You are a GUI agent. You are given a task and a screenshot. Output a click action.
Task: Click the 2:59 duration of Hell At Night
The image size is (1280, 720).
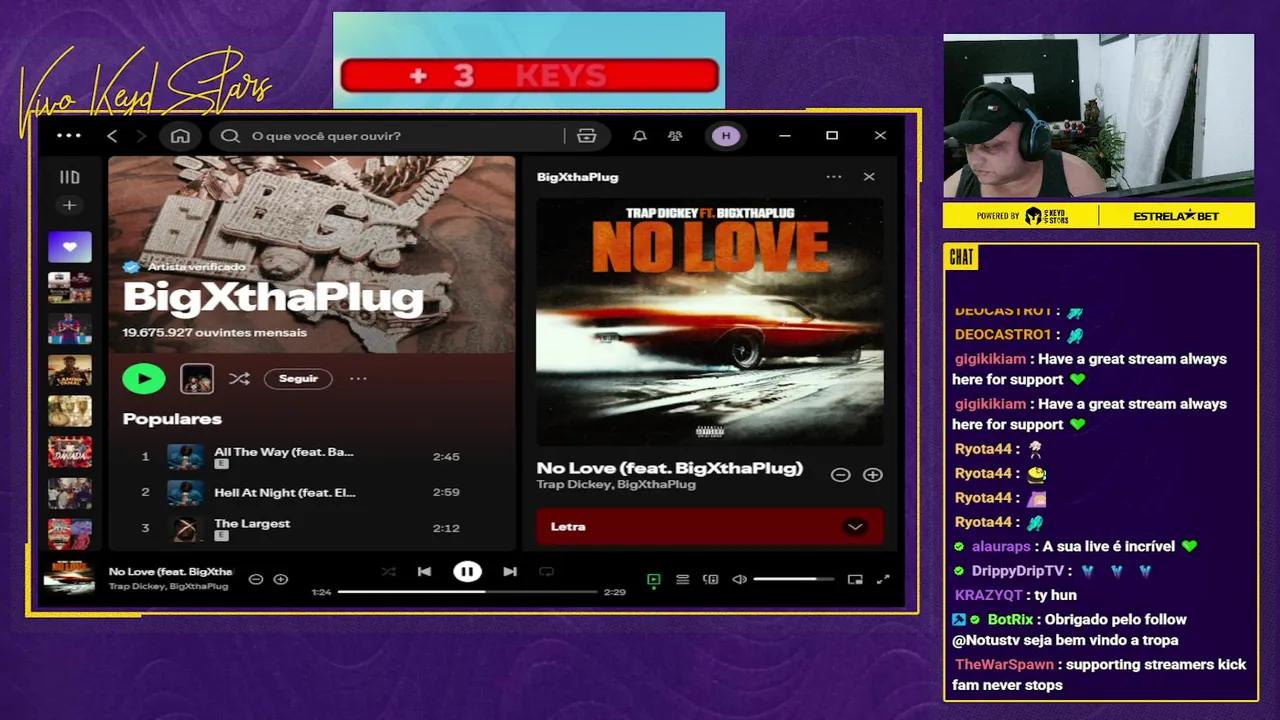446,492
